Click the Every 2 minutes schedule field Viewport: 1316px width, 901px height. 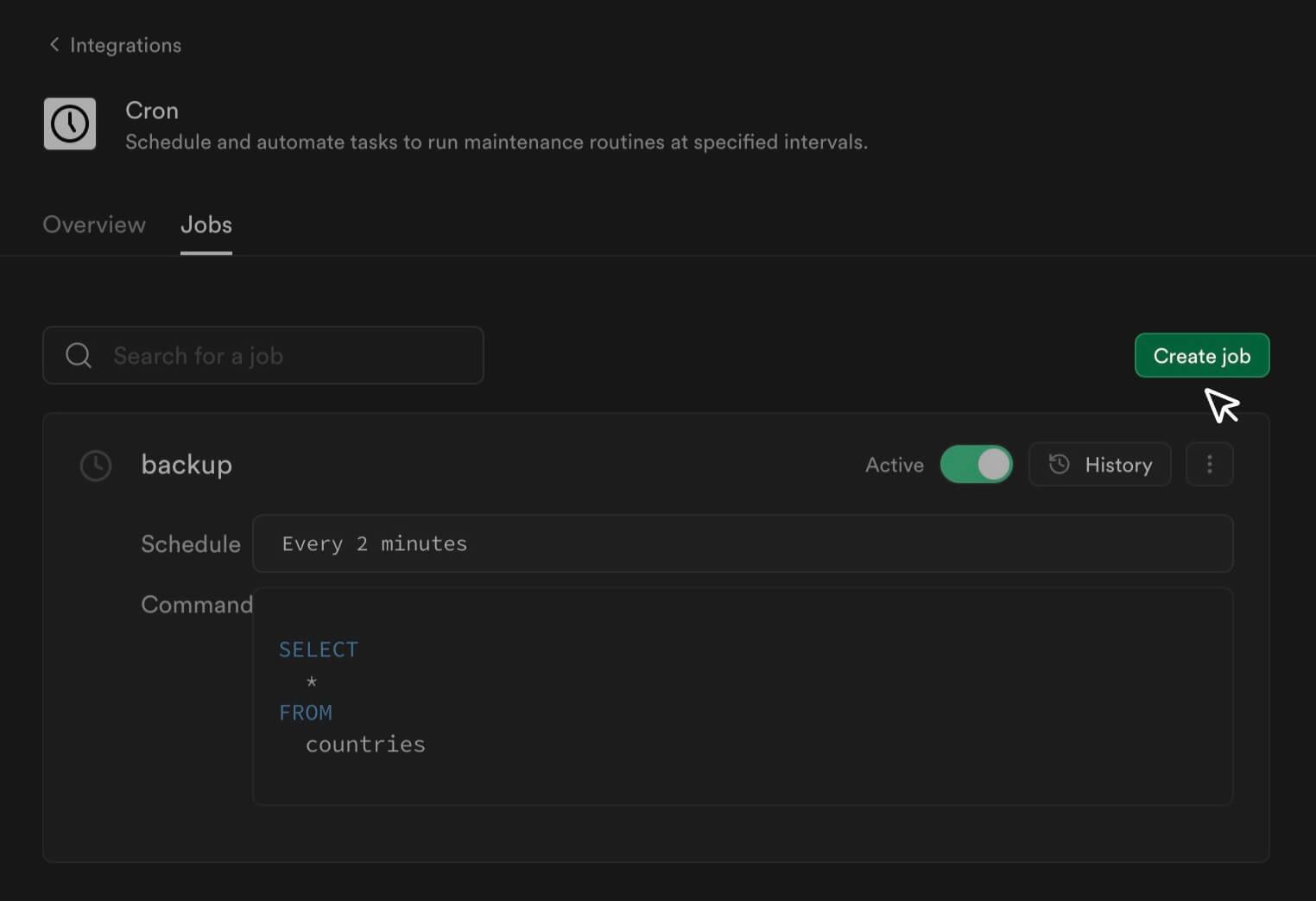[x=743, y=544]
